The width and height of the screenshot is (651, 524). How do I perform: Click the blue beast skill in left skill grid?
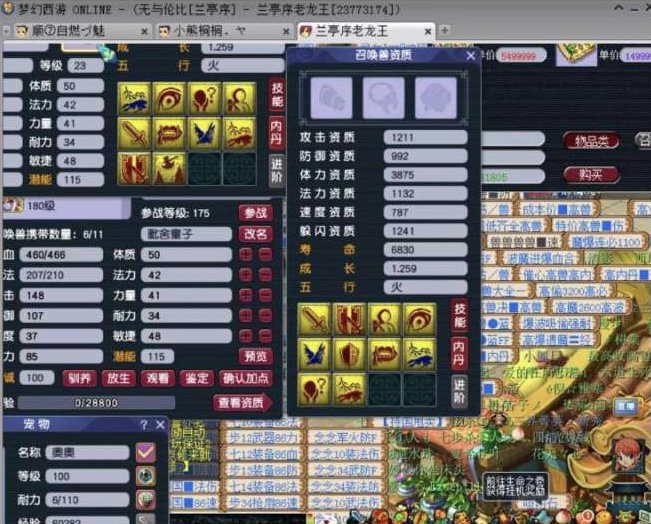click(134, 99)
